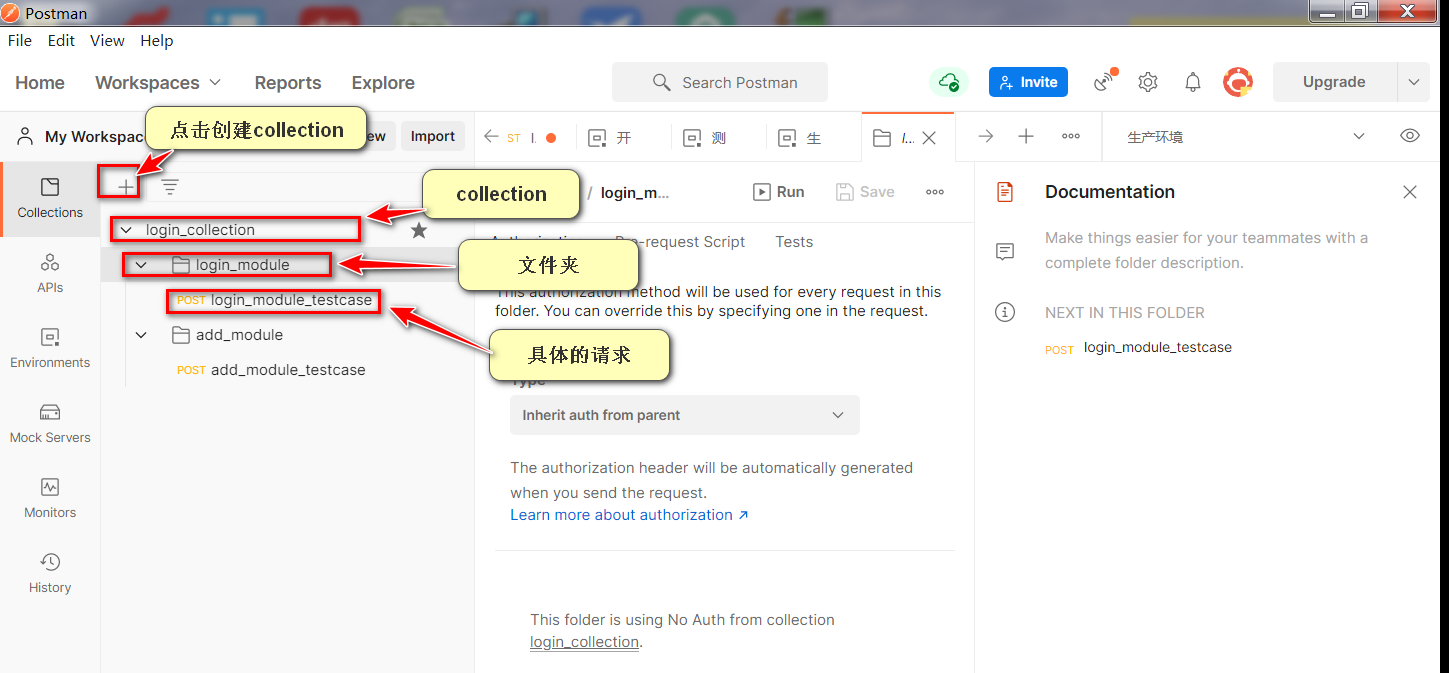1449x673 pixels.
Task: Open the user avatar menu
Action: [1239, 82]
